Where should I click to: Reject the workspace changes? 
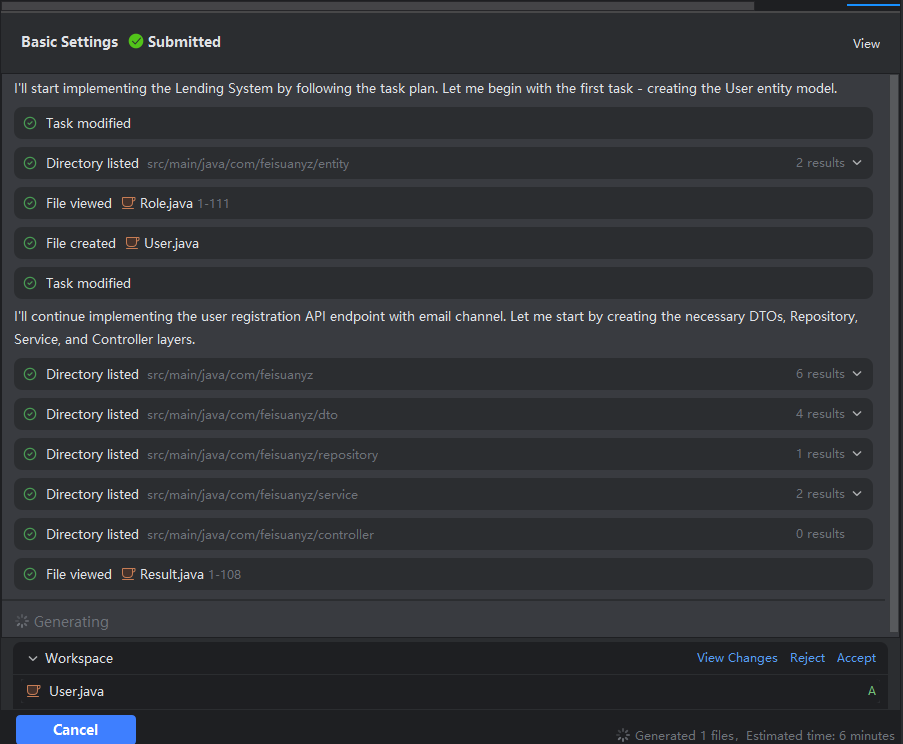[807, 658]
